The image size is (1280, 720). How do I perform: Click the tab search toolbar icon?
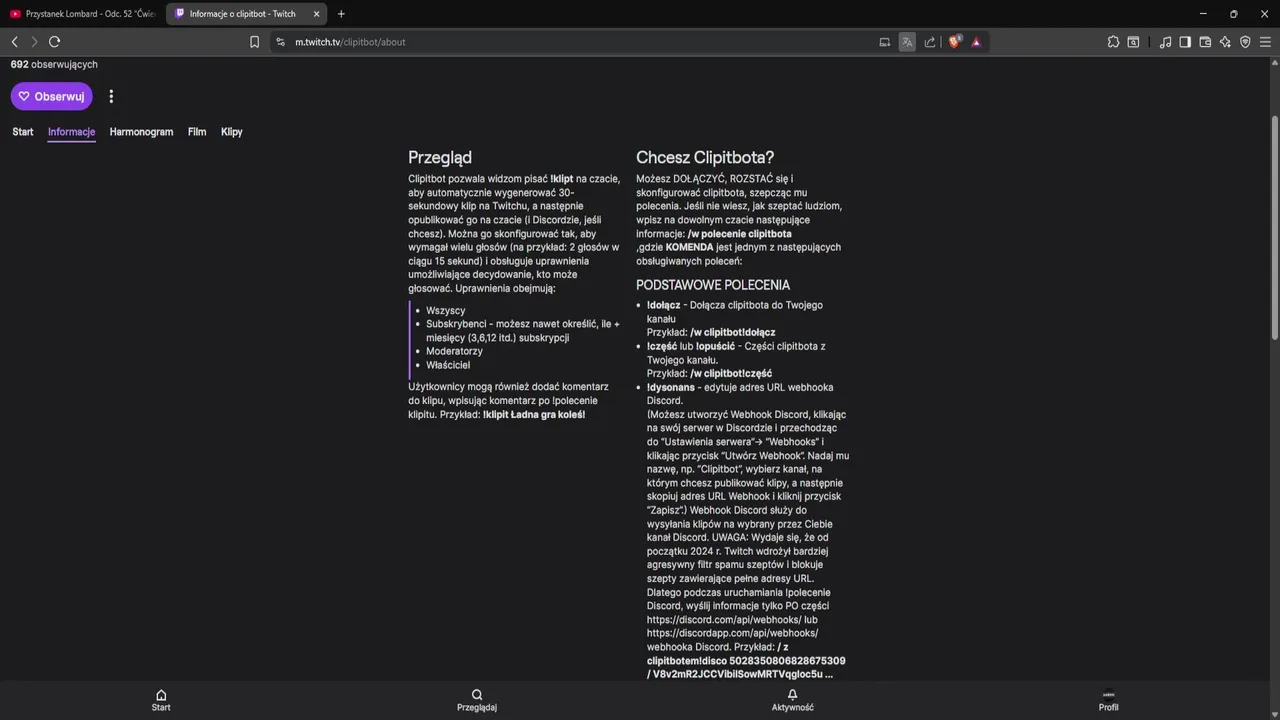(1133, 42)
